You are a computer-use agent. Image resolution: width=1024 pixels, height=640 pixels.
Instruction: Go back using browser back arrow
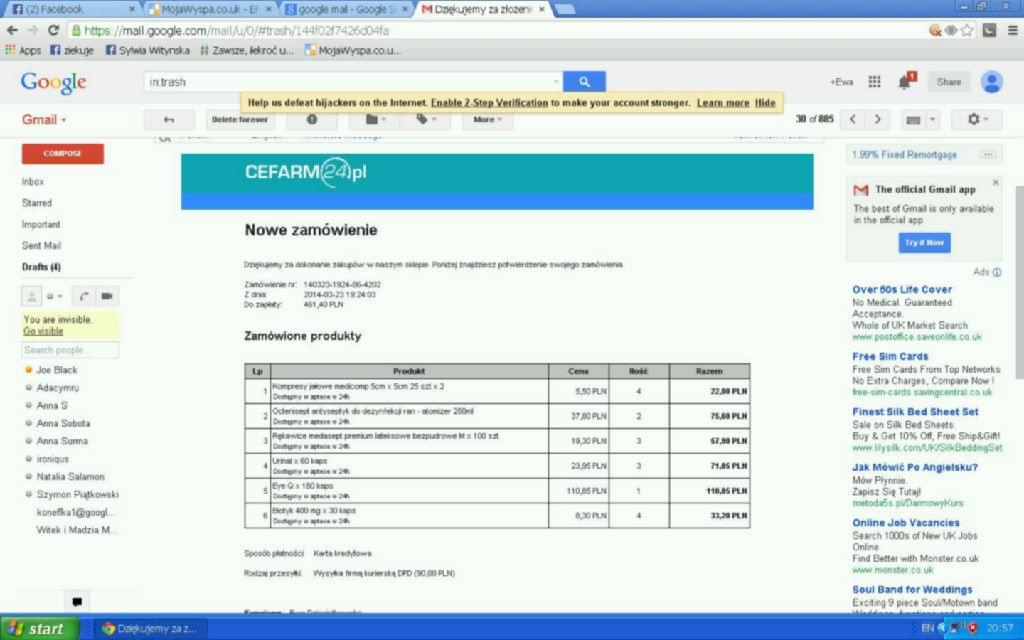[12, 30]
